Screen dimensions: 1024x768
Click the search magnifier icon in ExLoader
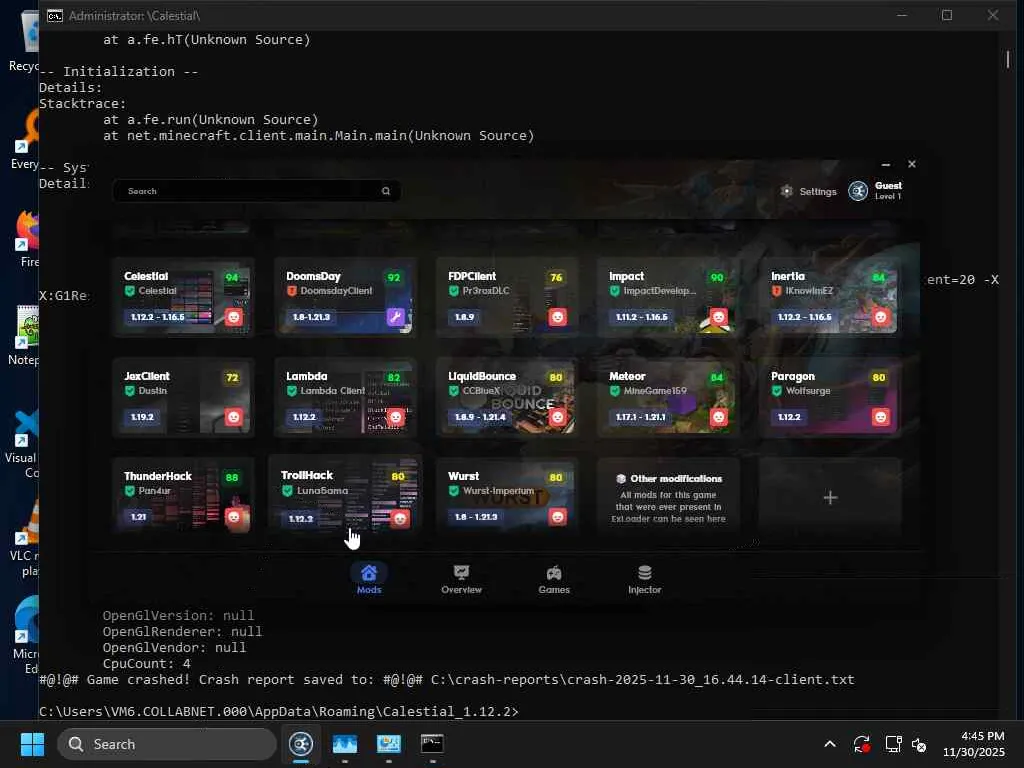point(386,191)
